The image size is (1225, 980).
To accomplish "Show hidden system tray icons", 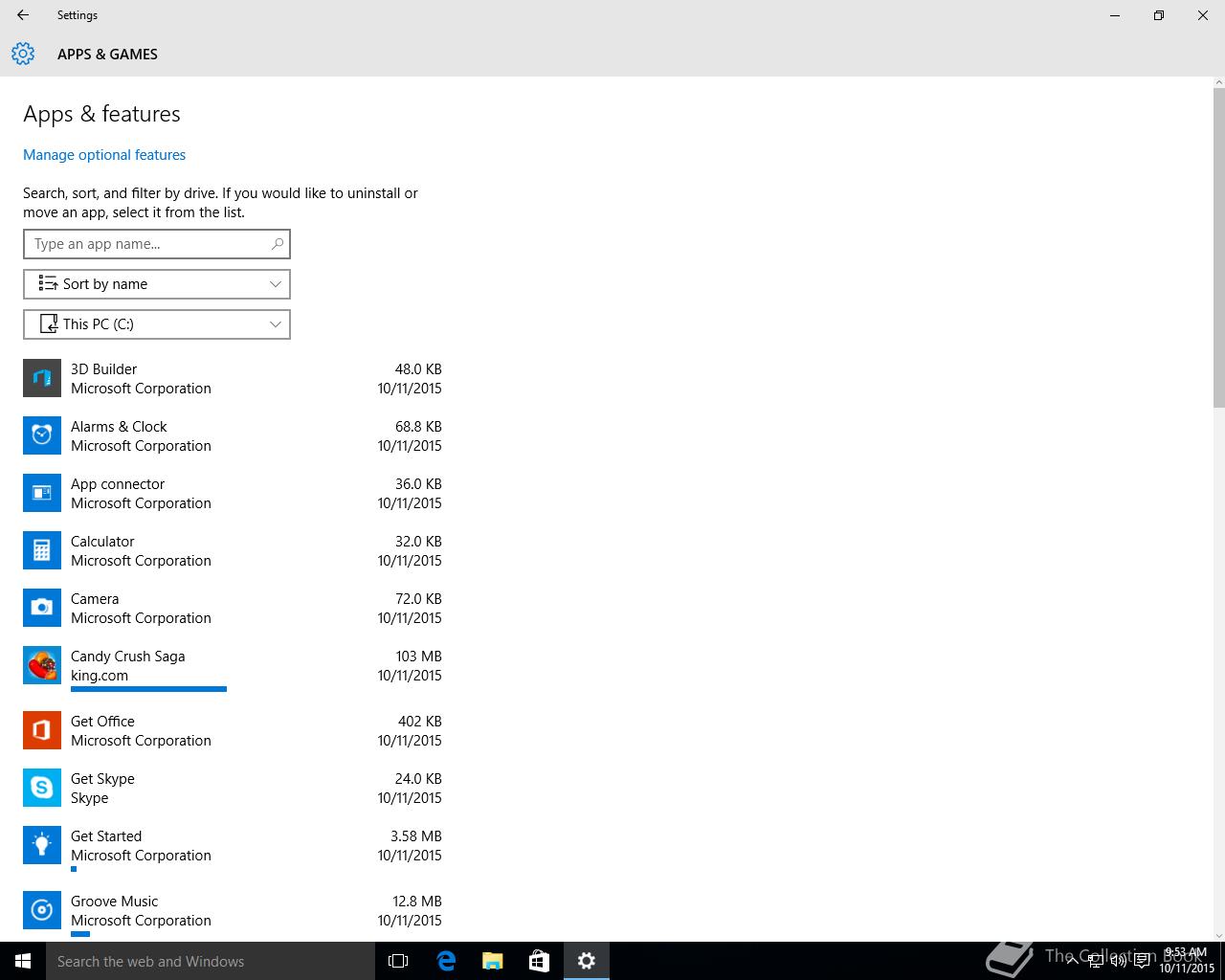I will [1073, 962].
